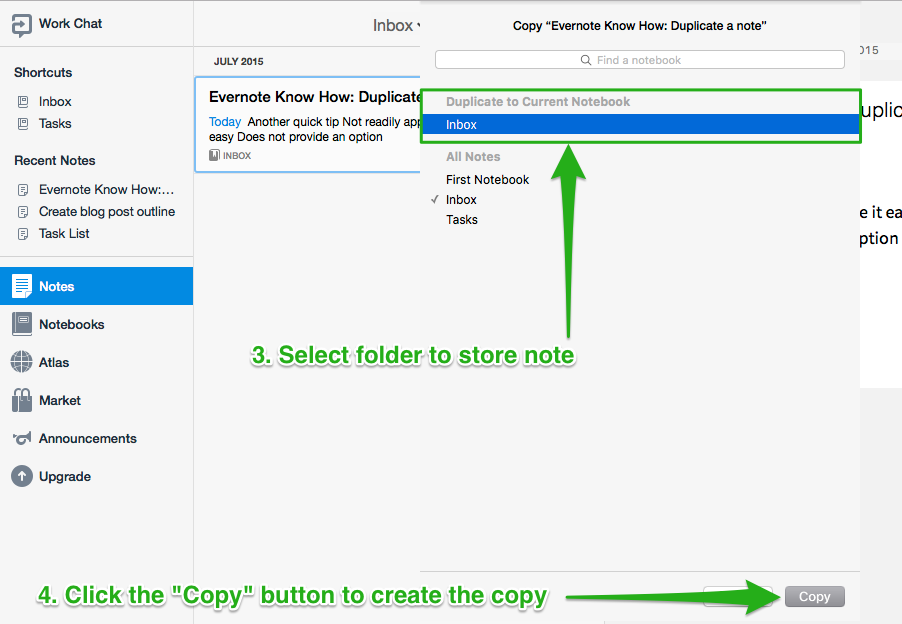Open the Inbox shortcut
The width and height of the screenshot is (902, 624).
pos(55,102)
